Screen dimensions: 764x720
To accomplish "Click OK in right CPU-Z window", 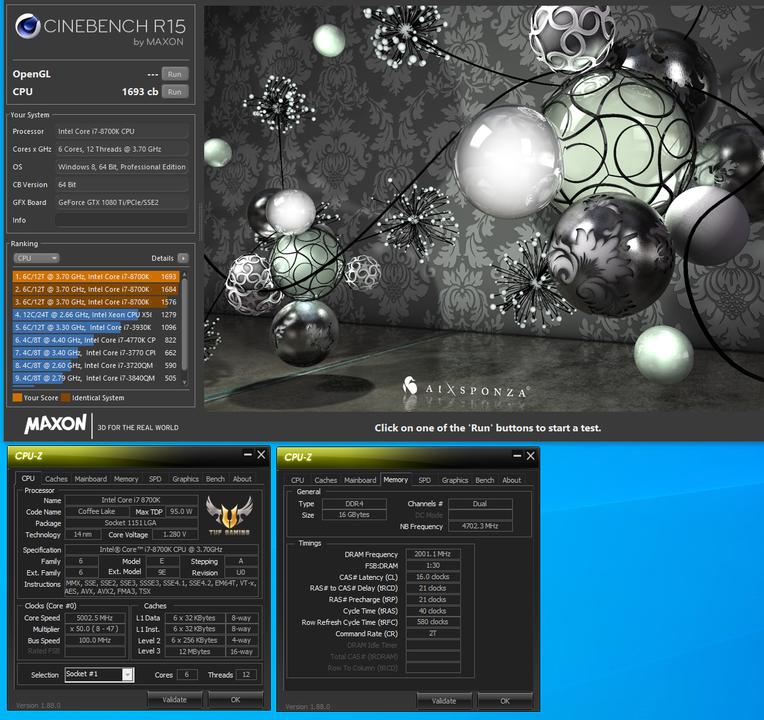I will [505, 701].
